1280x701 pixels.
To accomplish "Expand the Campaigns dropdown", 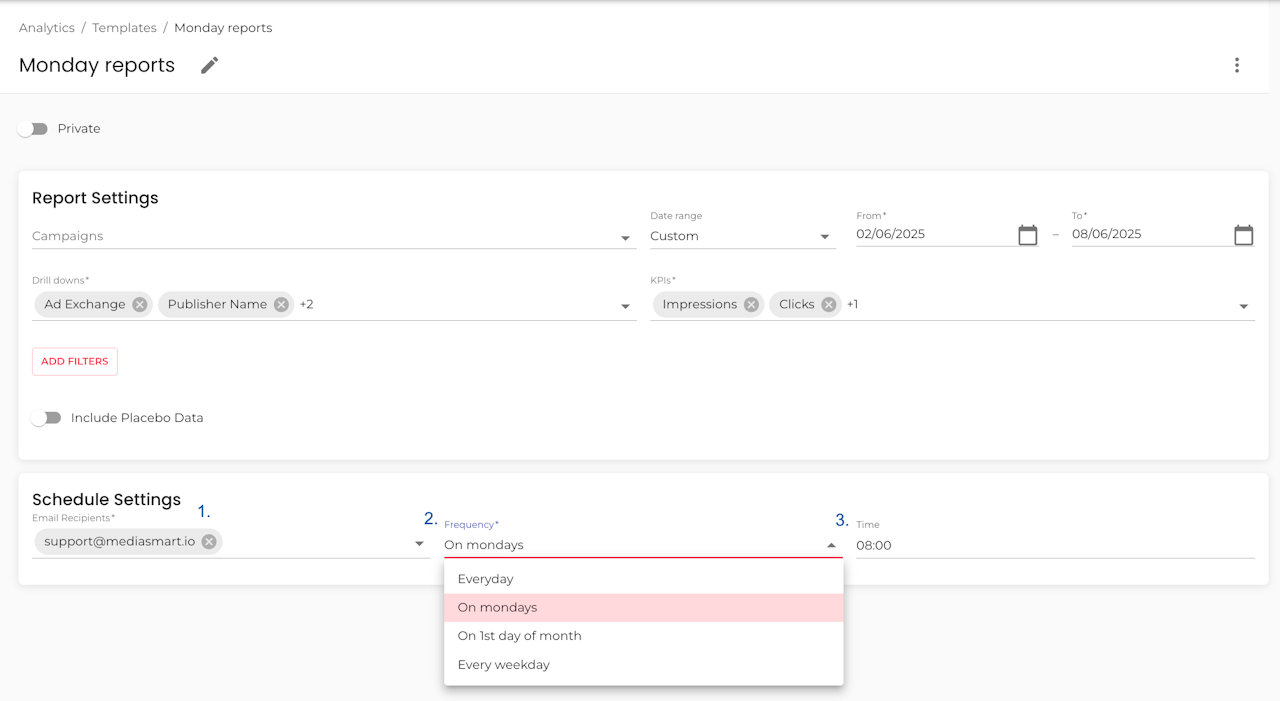I will point(625,238).
